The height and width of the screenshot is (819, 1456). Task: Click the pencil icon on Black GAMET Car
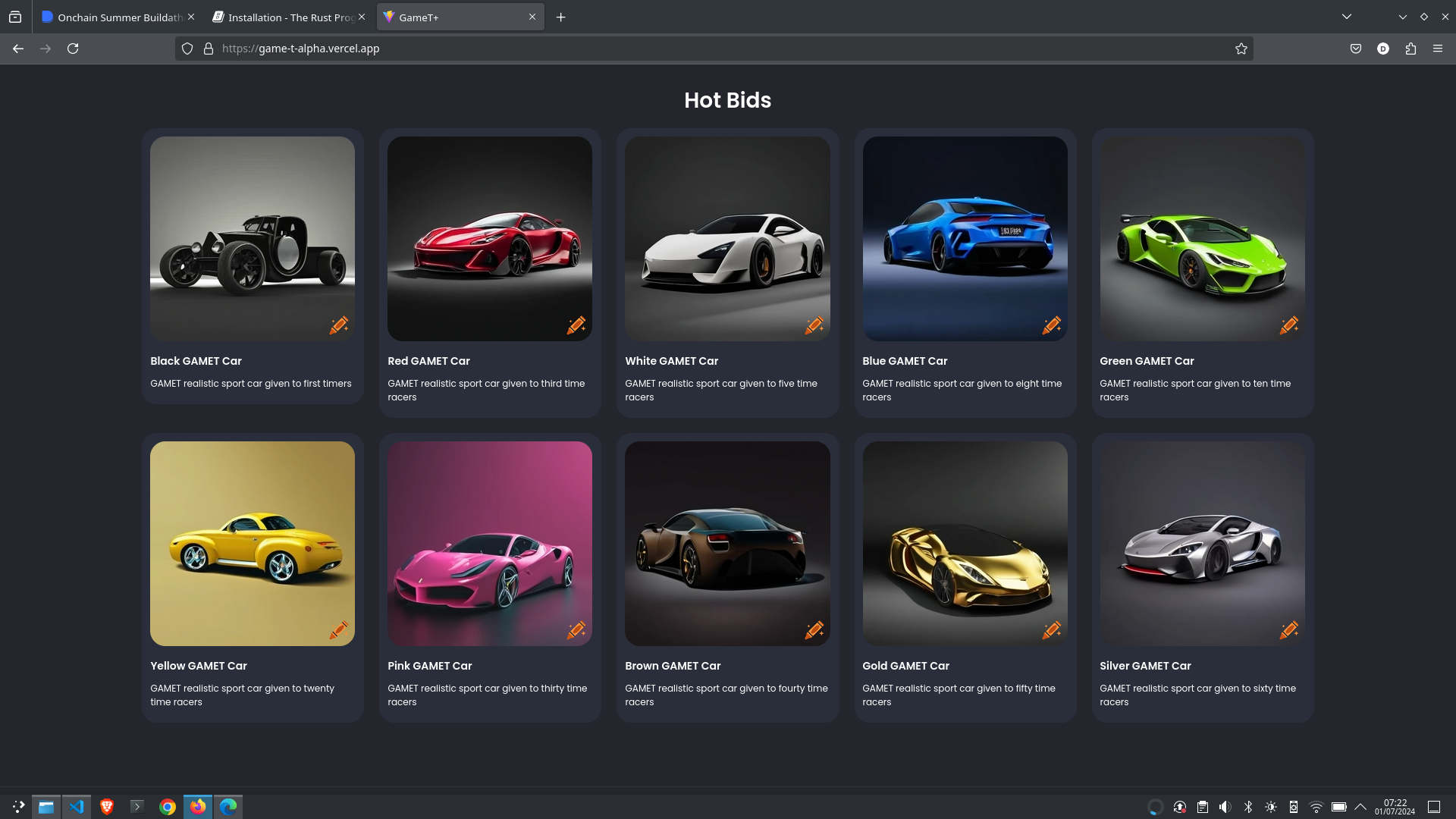[338, 325]
